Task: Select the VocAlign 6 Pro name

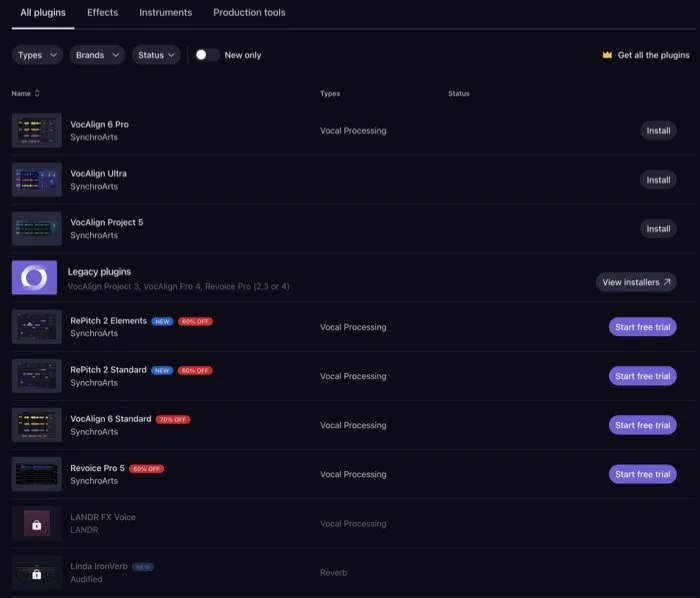Action: pyautogui.click(x=99, y=125)
